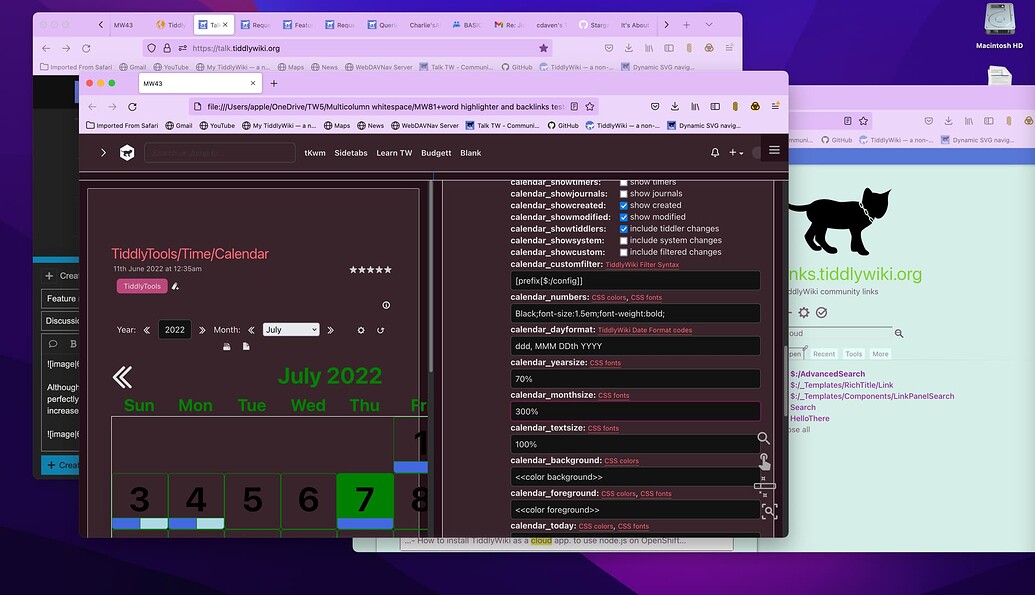
Task: Click the large double-left arrow above Sun
Action: coord(122,376)
